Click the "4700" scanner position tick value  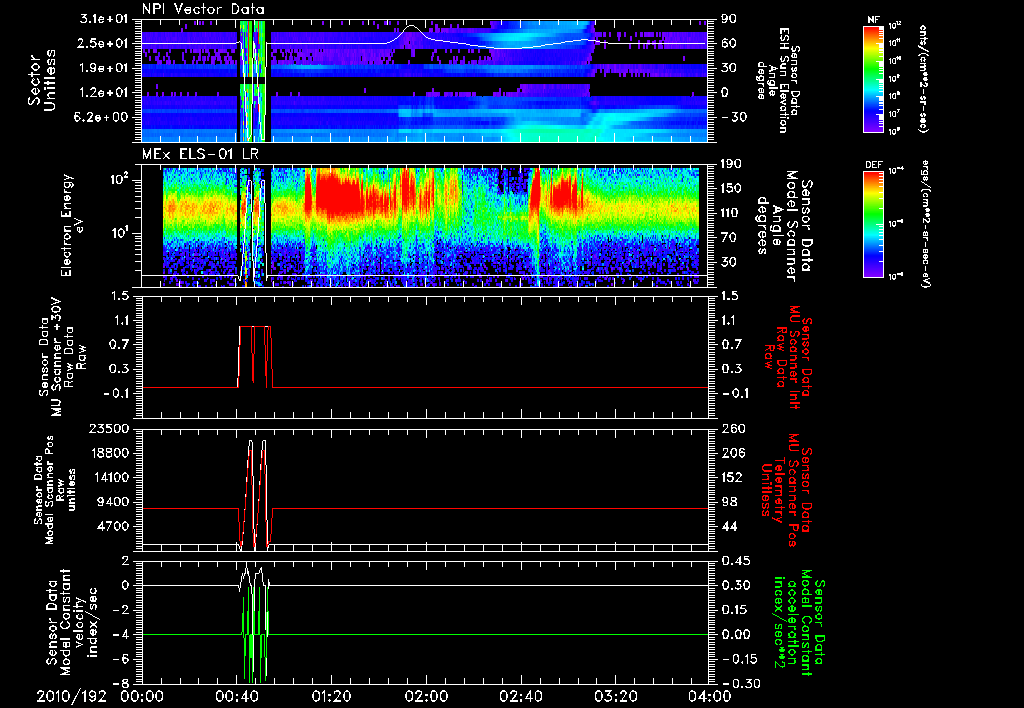[113, 526]
